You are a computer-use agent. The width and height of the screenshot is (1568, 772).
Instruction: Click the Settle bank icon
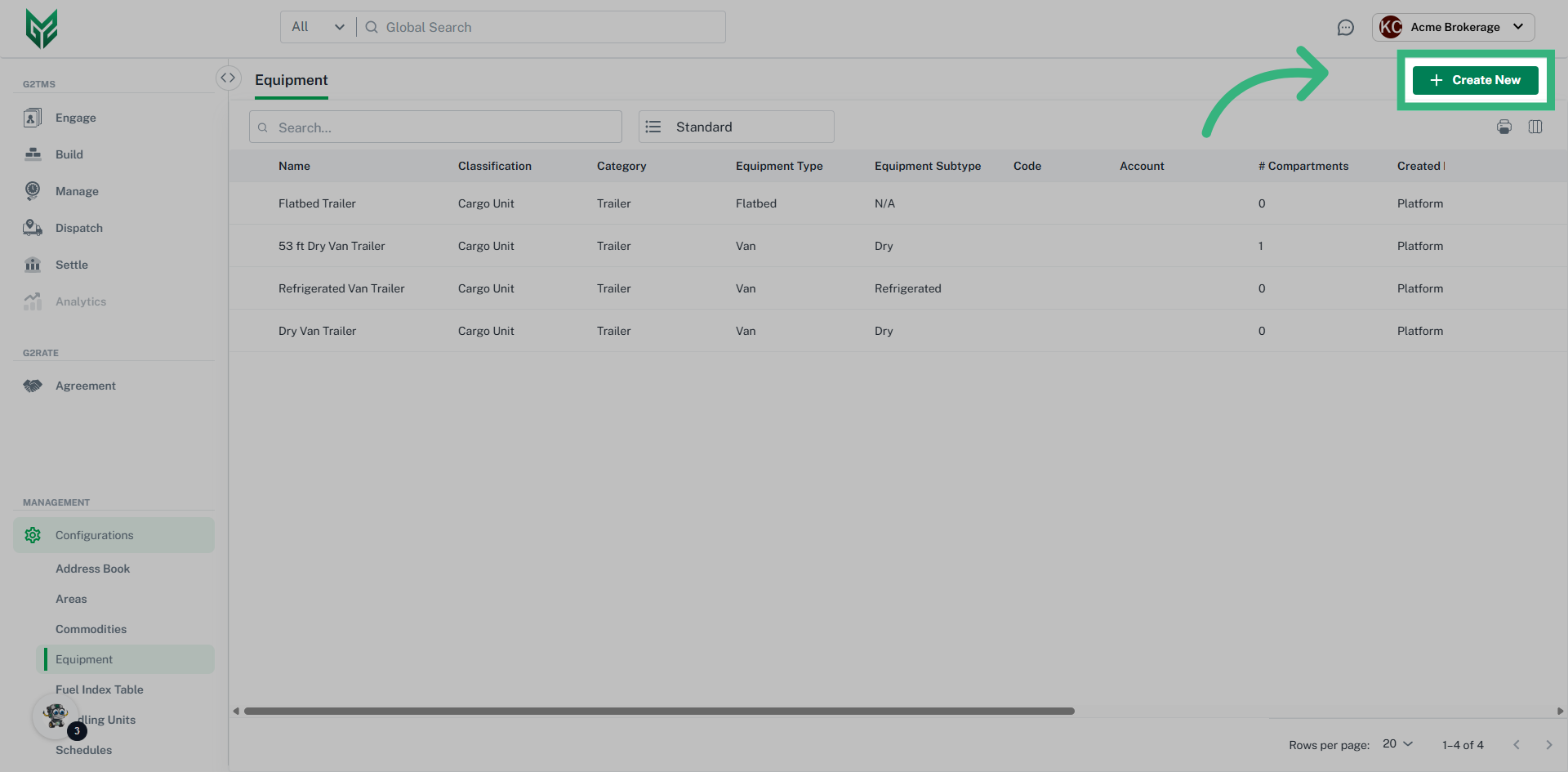[33, 265]
